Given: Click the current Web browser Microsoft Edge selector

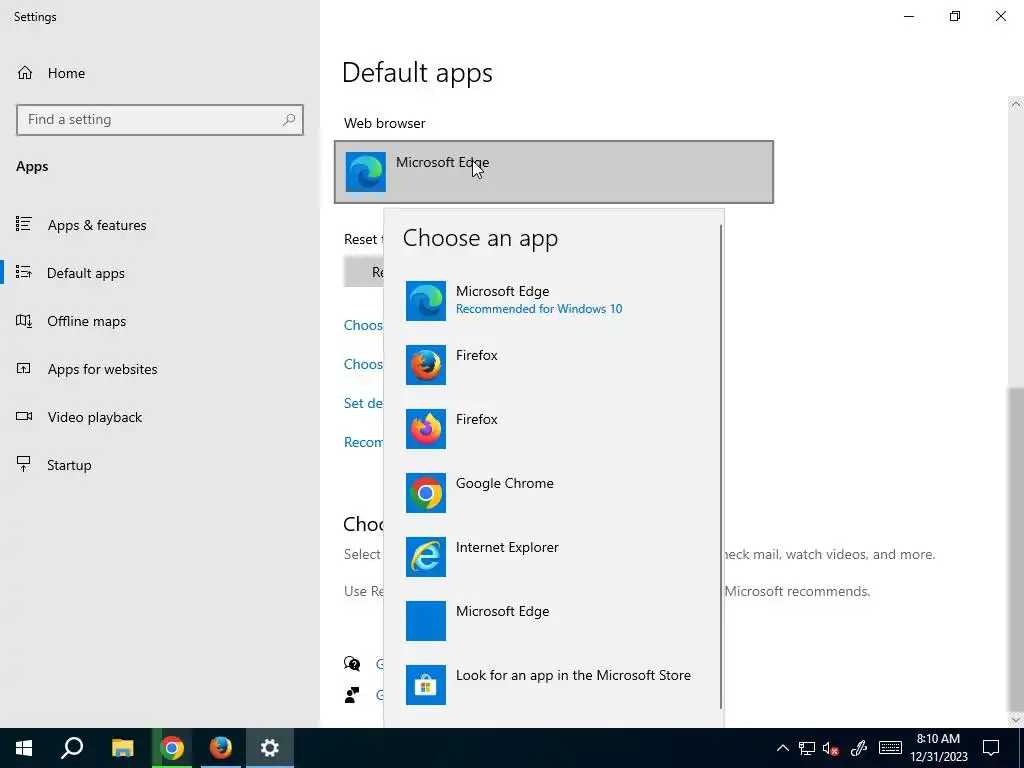Looking at the screenshot, I should [x=554, y=172].
